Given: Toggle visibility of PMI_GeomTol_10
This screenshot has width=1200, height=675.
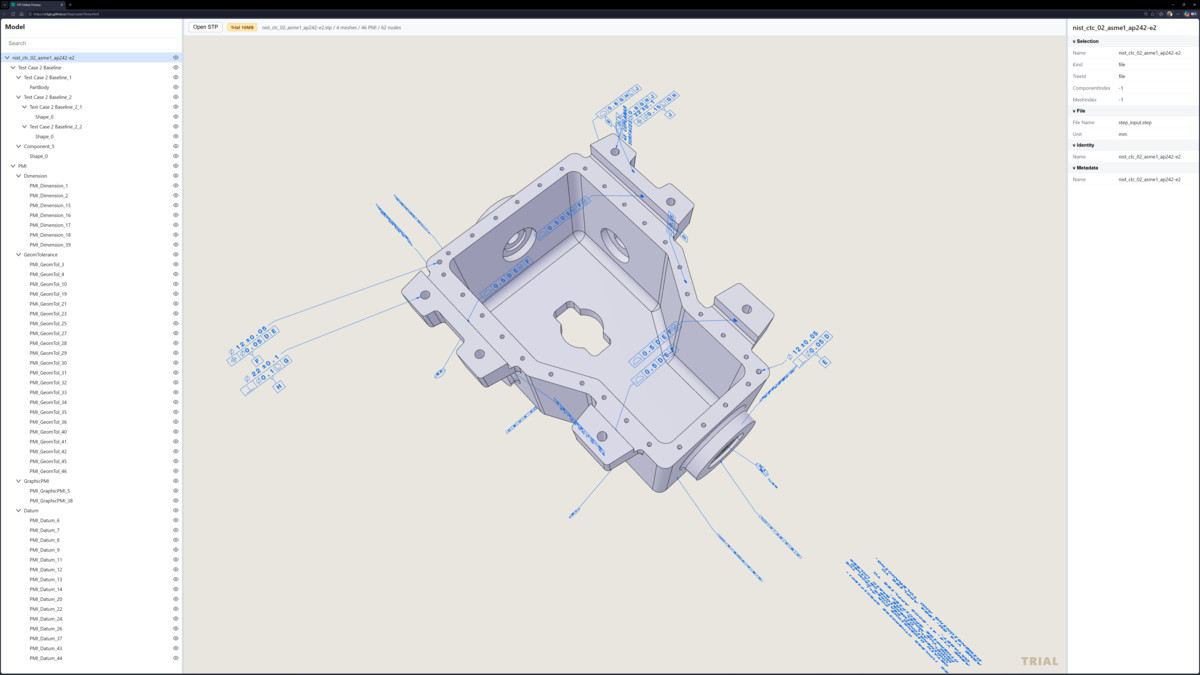Looking at the screenshot, I should point(176,284).
